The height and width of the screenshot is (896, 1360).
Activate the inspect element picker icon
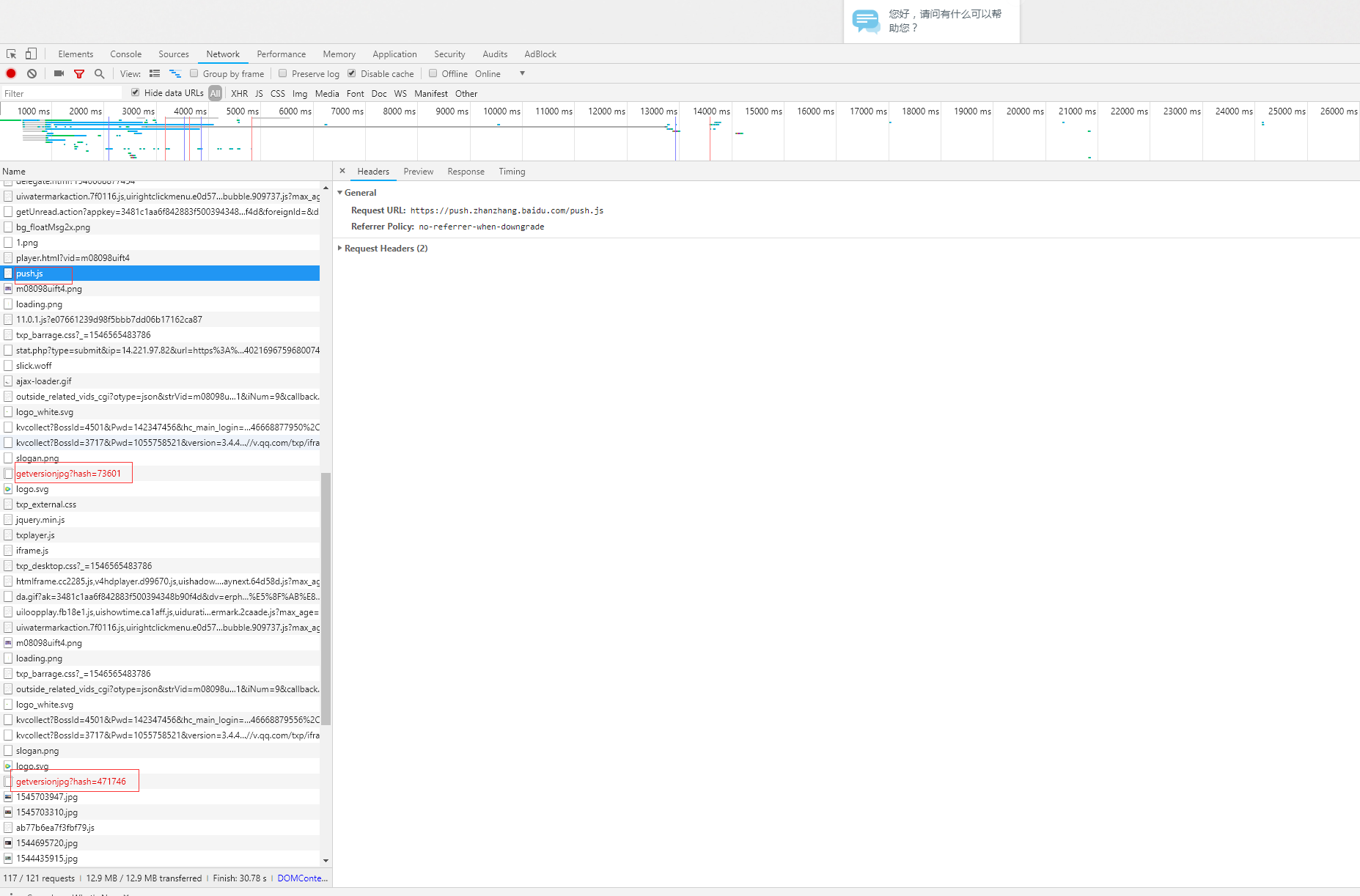[x=11, y=54]
